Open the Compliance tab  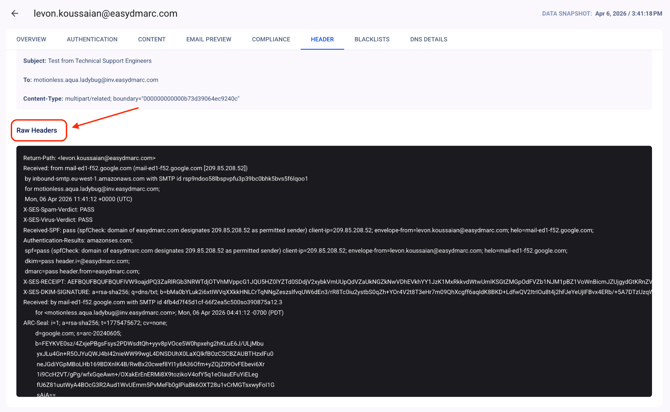(x=271, y=40)
